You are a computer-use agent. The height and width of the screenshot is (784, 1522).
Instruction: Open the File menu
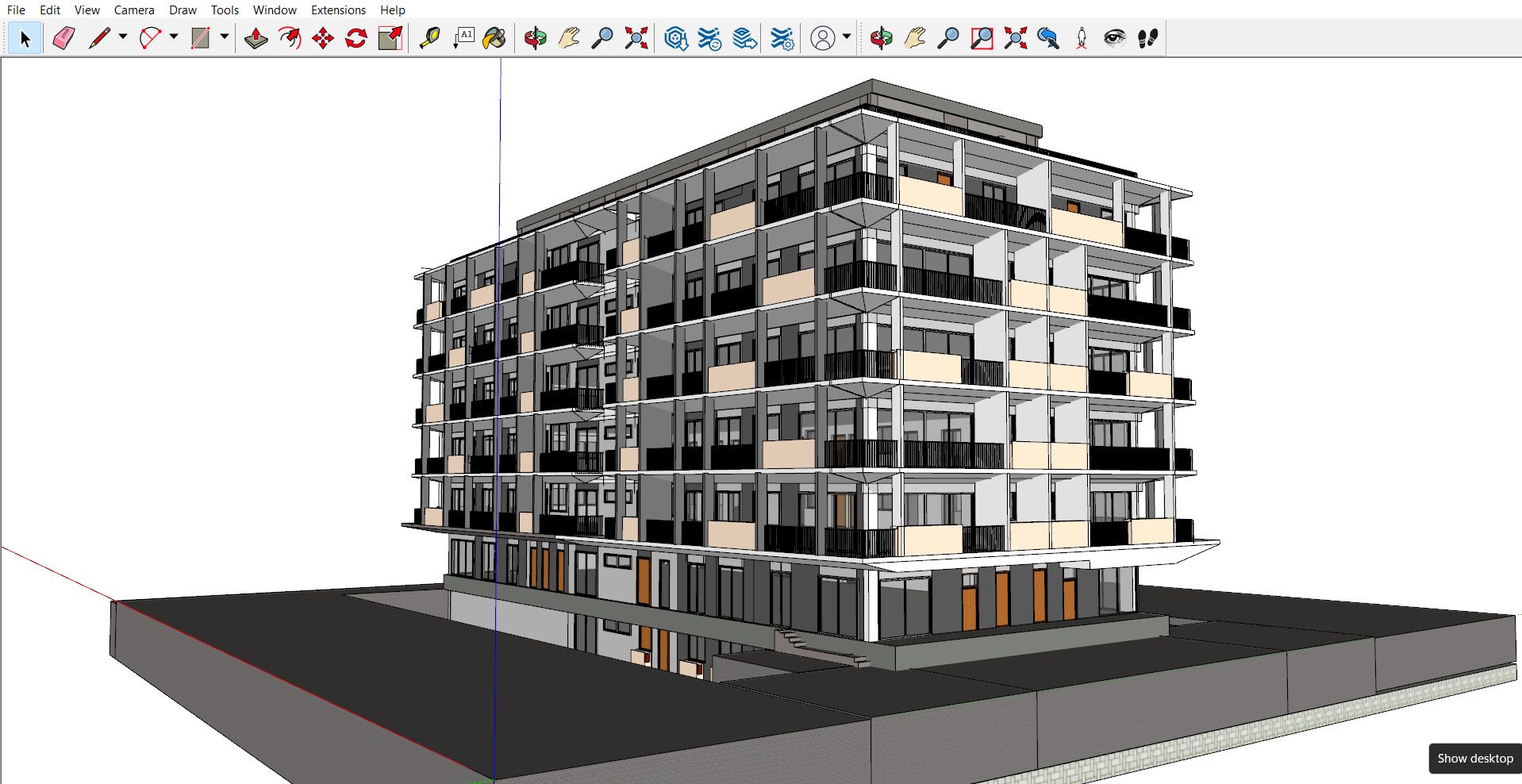click(x=16, y=10)
